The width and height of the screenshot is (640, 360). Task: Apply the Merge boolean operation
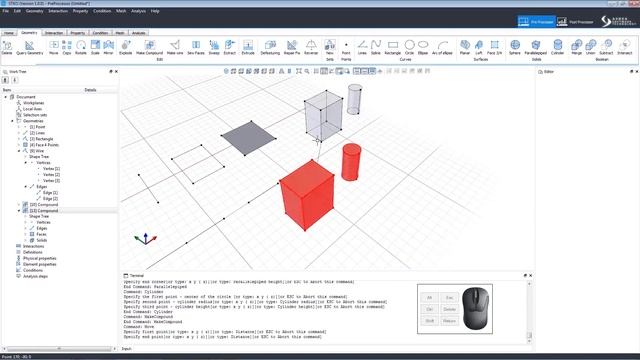pyautogui.click(x=576, y=47)
